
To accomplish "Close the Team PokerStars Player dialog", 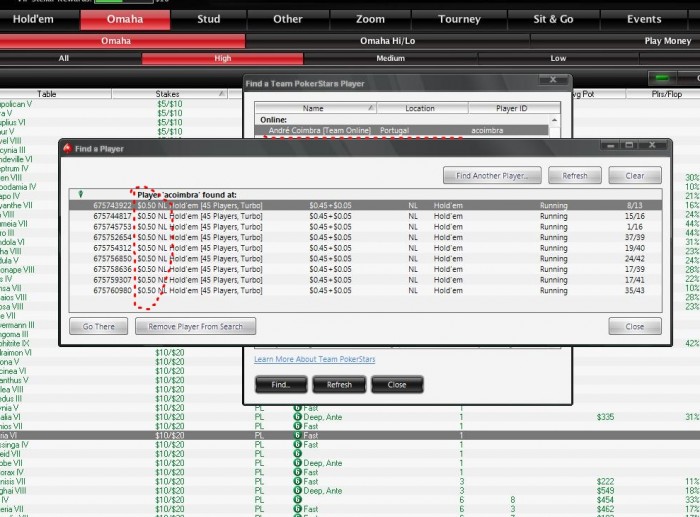I will coord(553,80).
